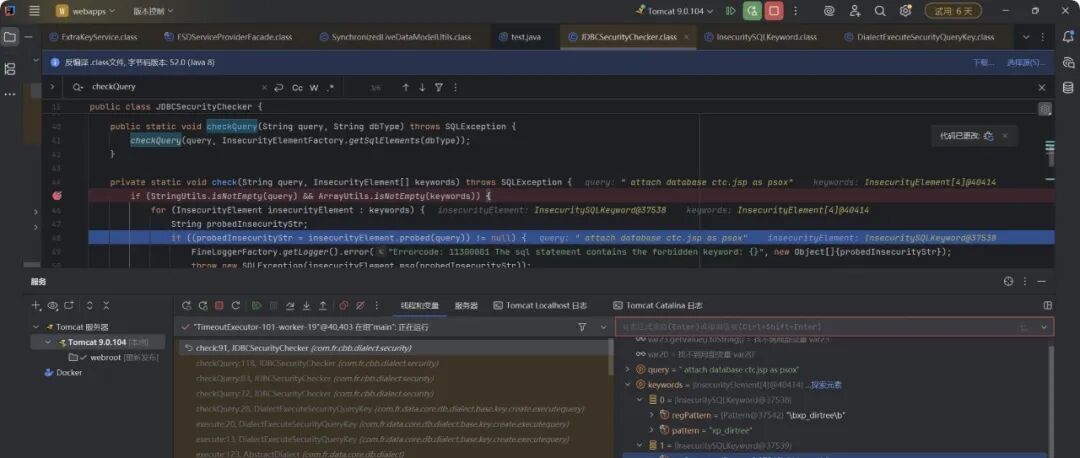This screenshot has height=458, width=1080.
Task: Click the 试用: 6 天 trial button
Action: 953,11
